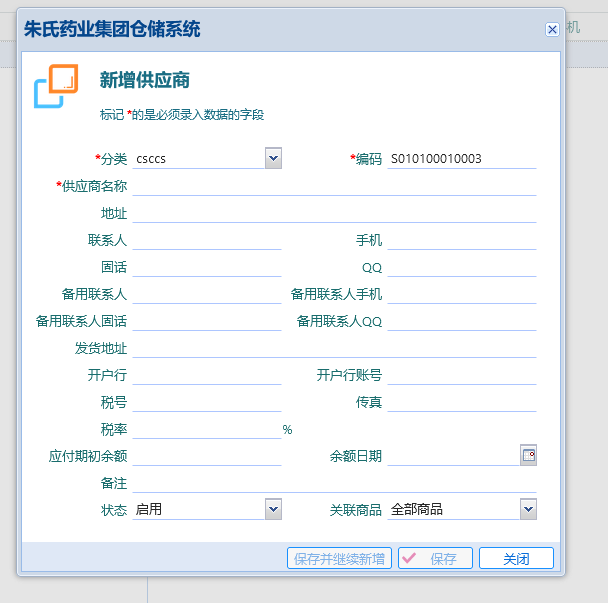Image resolution: width=608 pixels, height=603 pixels.
Task: Click the QQ text field
Action: tap(461, 267)
